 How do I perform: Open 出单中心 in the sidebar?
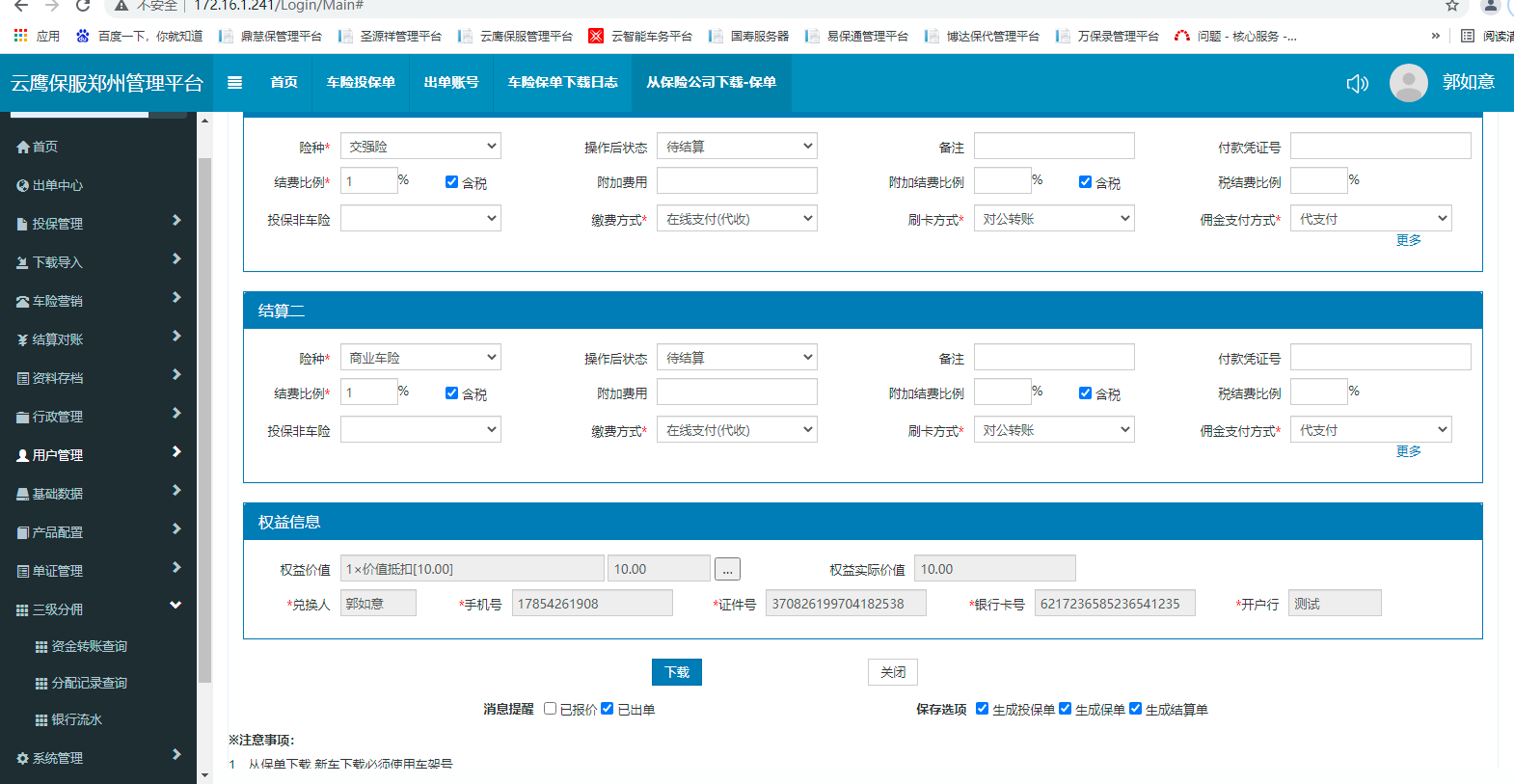click(58, 185)
